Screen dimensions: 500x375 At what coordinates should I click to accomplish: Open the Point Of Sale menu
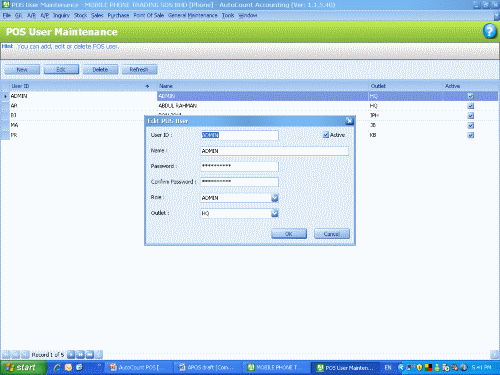[x=149, y=15]
